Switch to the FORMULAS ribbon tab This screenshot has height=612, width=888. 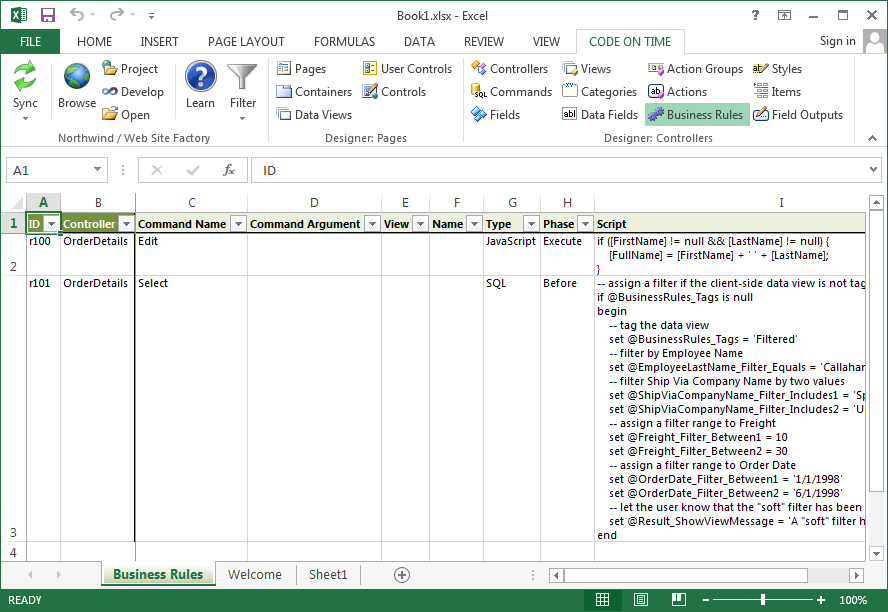pyautogui.click(x=344, y=42)
